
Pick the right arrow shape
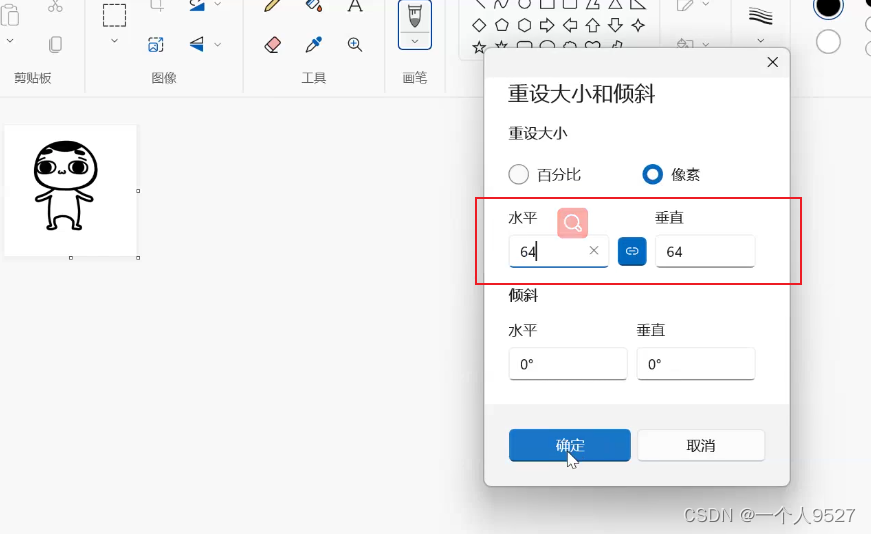click(x=547, y=25)
